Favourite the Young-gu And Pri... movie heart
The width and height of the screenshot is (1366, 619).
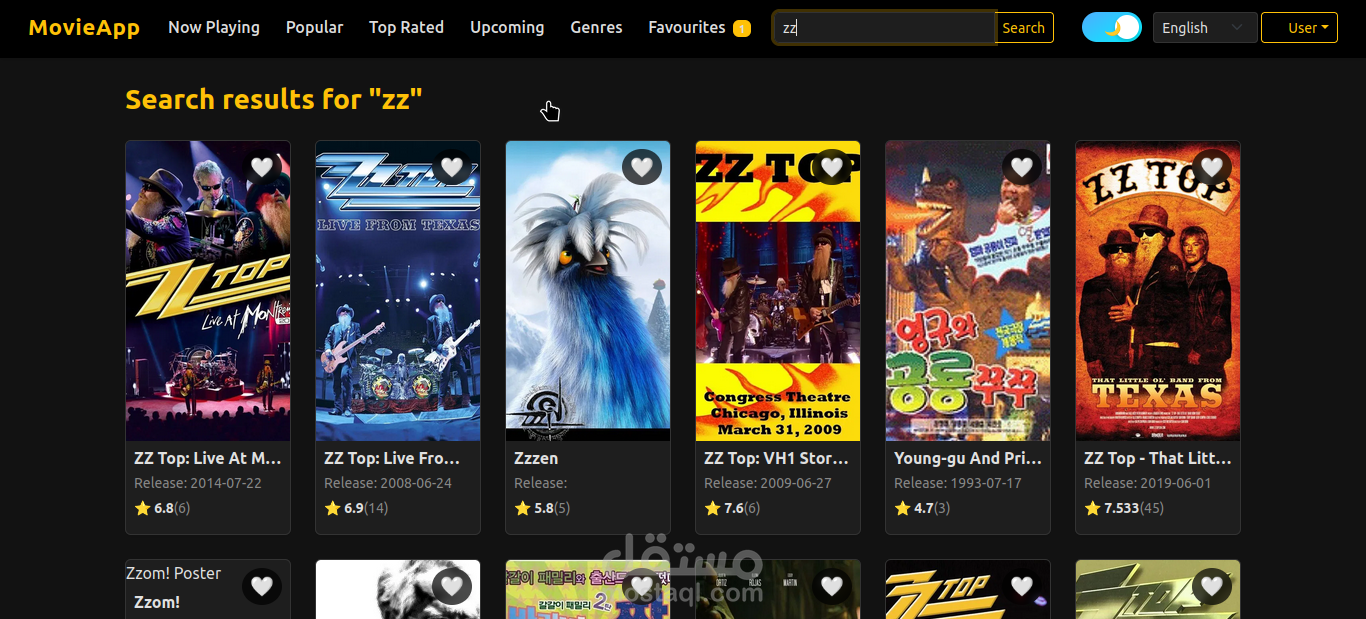pyautogui.click(x=1022, y=167)
